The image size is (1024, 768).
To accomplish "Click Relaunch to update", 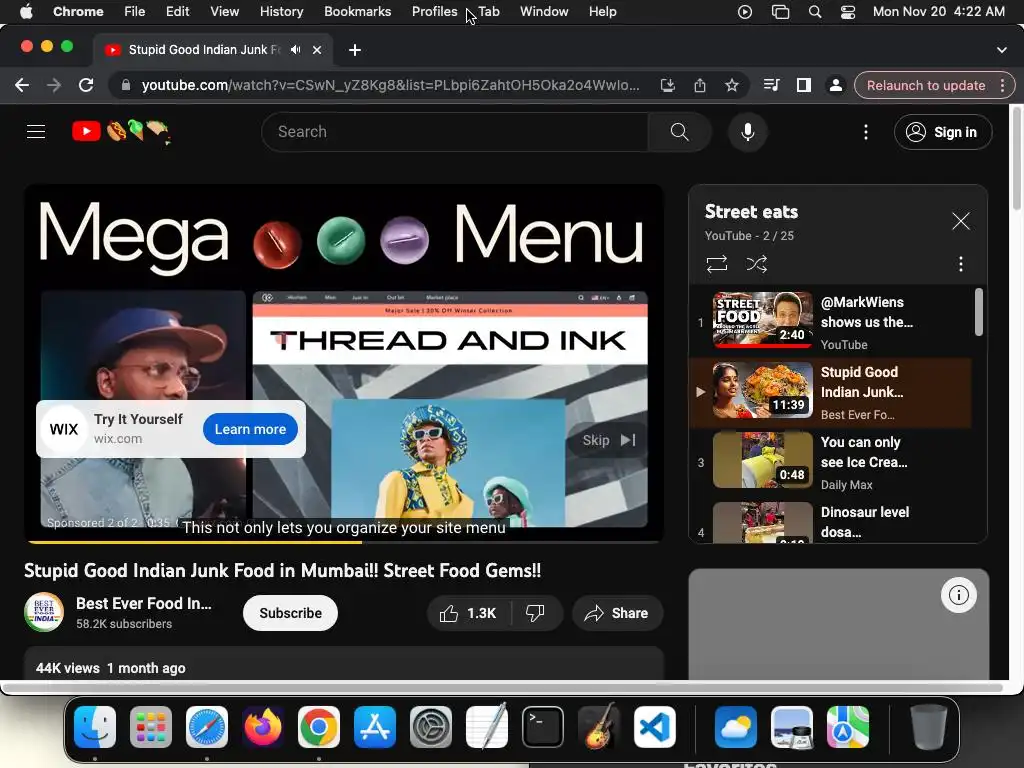I will click(925, 86).
